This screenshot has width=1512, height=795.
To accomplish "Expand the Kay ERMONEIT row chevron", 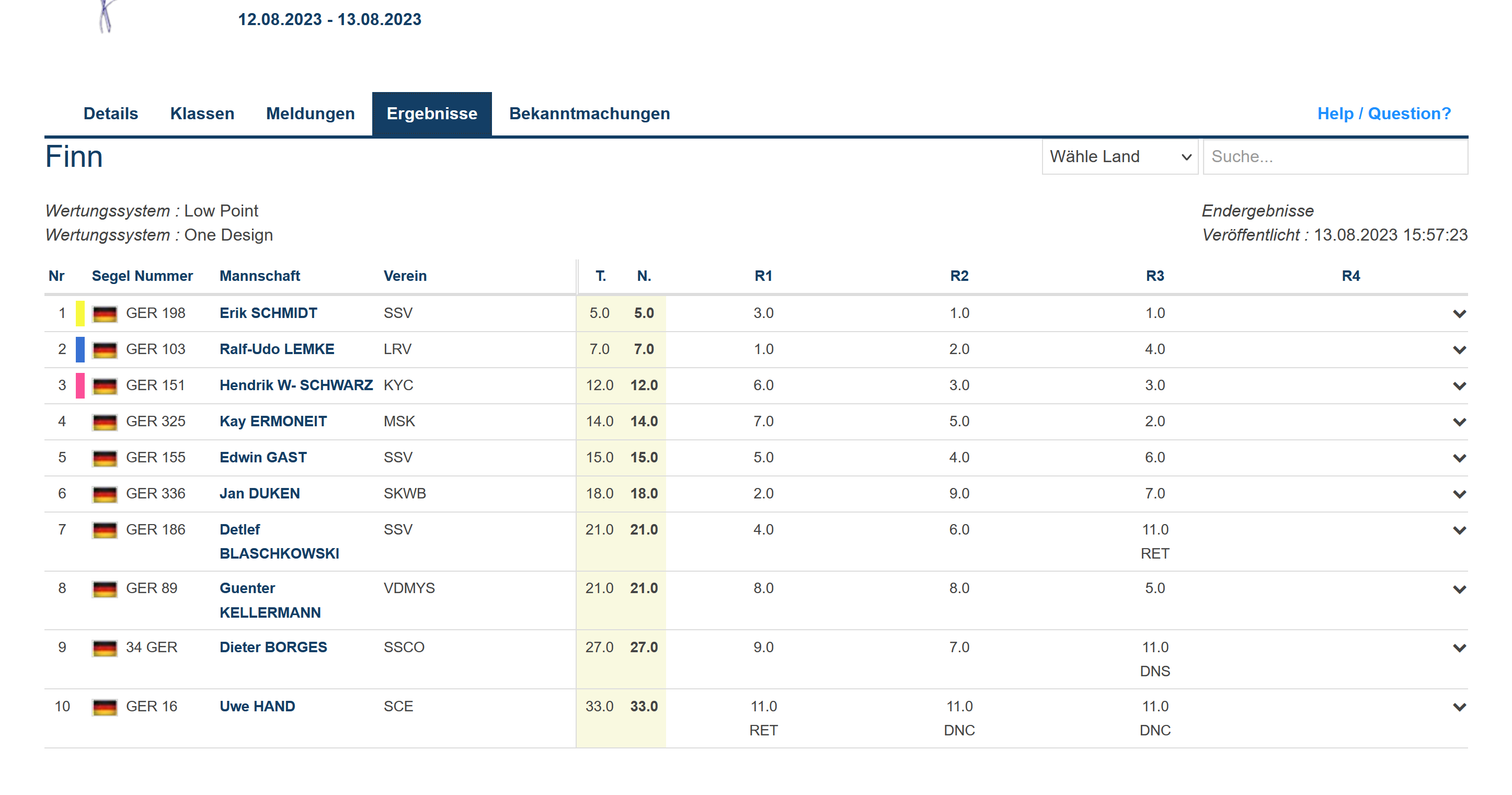I will 1459,422.
